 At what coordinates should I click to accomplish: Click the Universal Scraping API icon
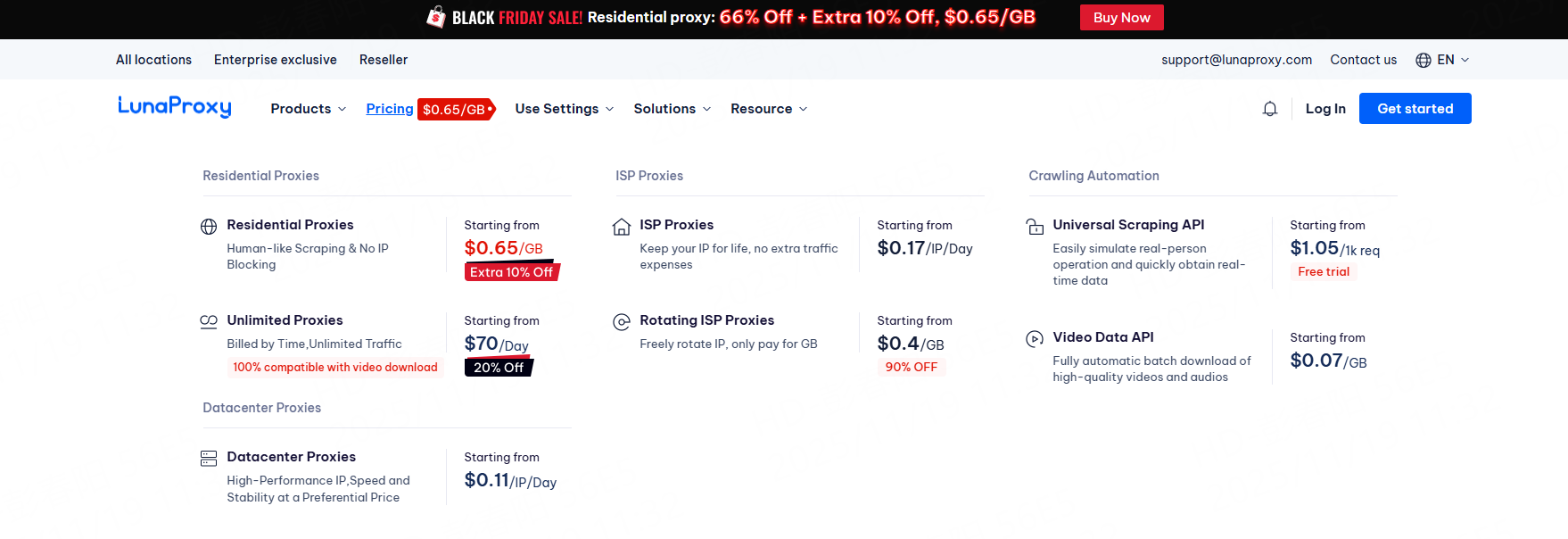(1035, 227)
